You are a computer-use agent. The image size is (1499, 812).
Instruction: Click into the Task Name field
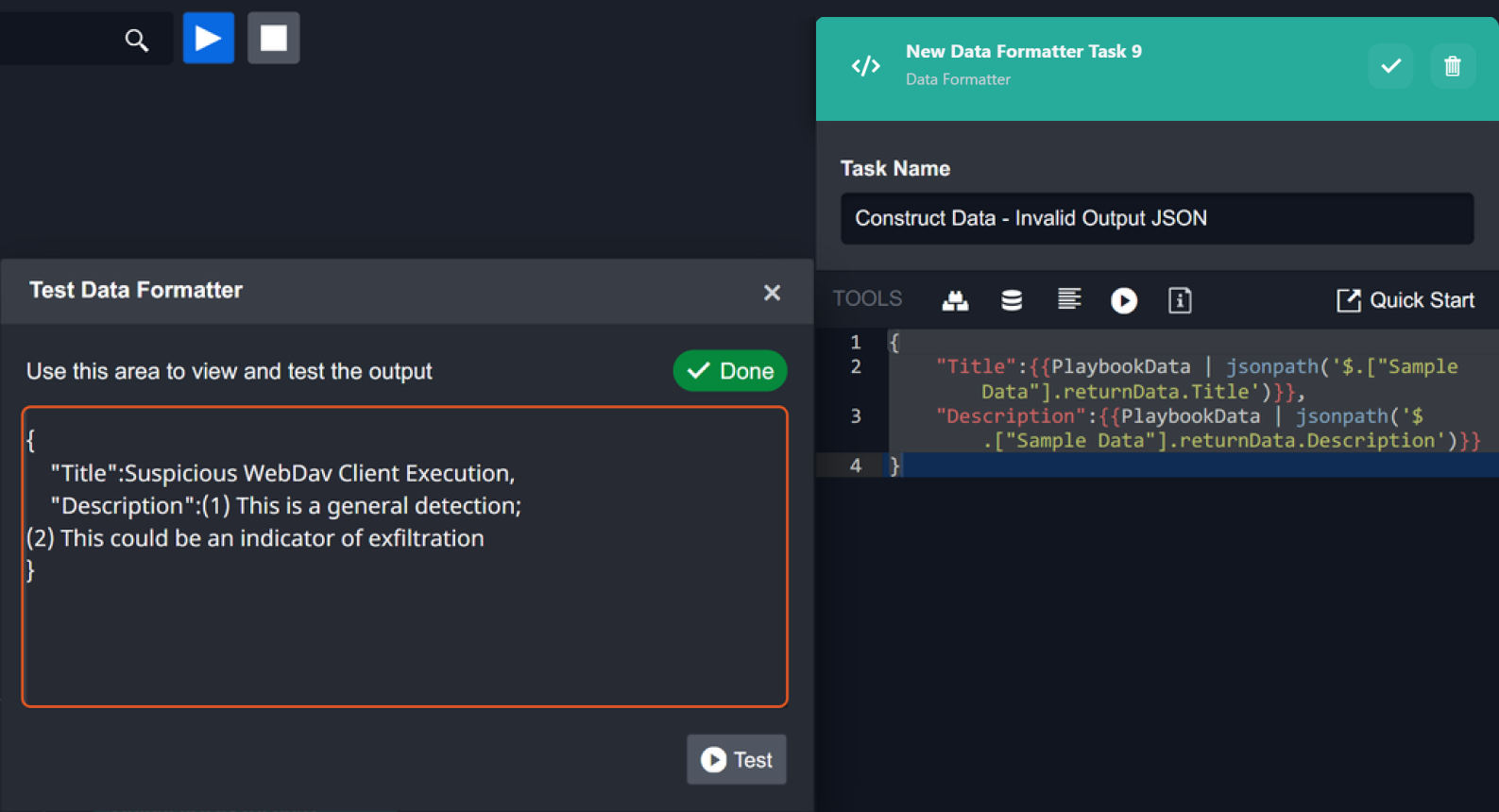1156,219
